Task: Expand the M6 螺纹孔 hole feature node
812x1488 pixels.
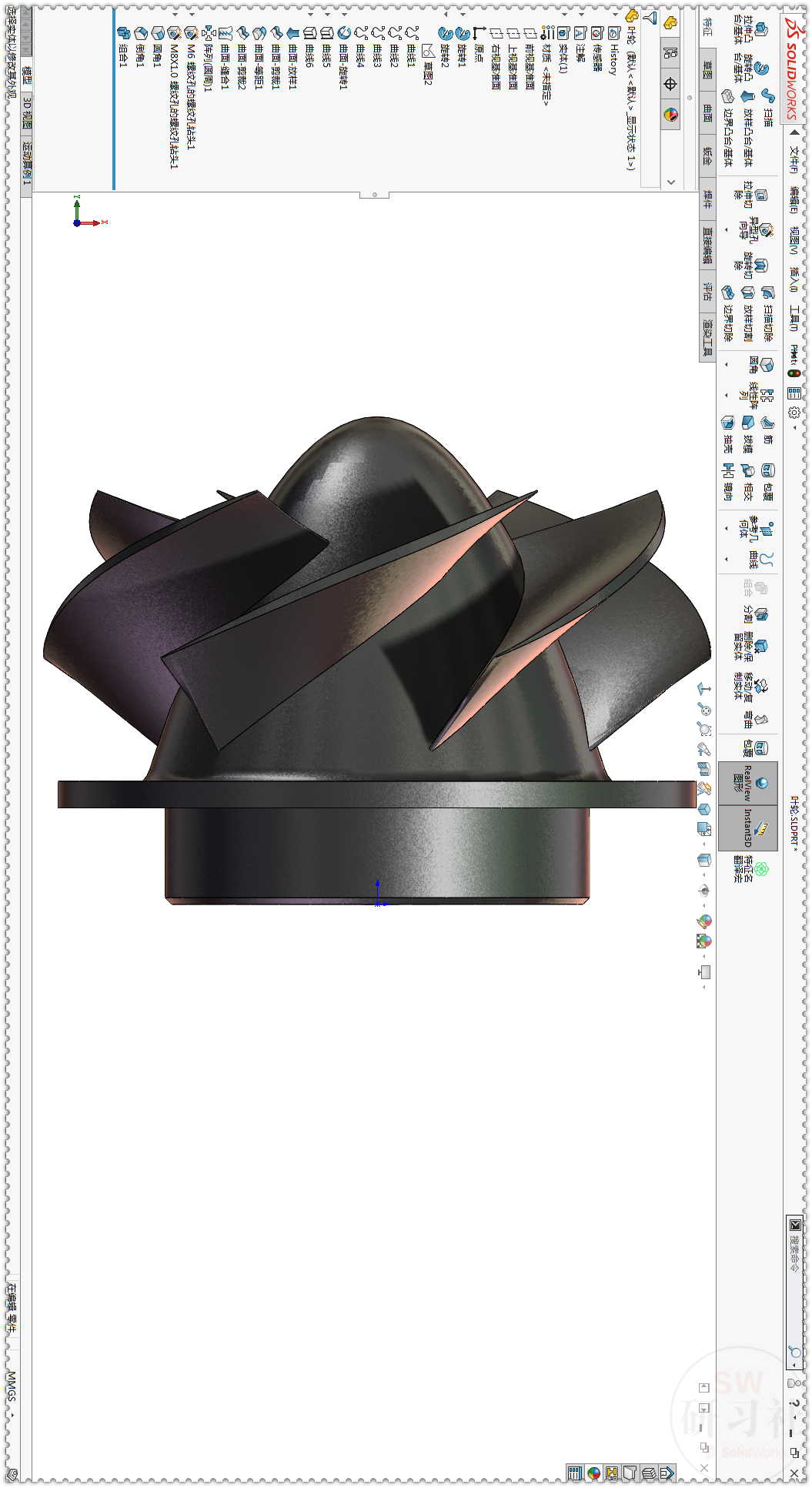Action: click(x=192, y=13)
